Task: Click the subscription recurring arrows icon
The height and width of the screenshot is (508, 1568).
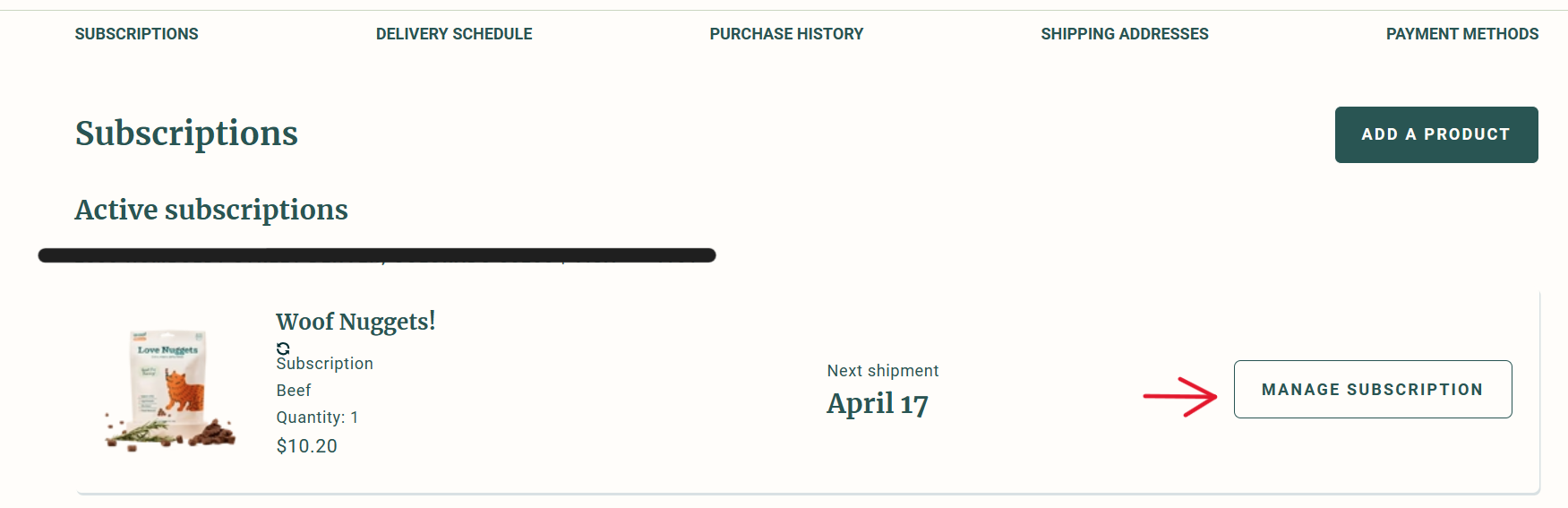Action: point(283,349)
